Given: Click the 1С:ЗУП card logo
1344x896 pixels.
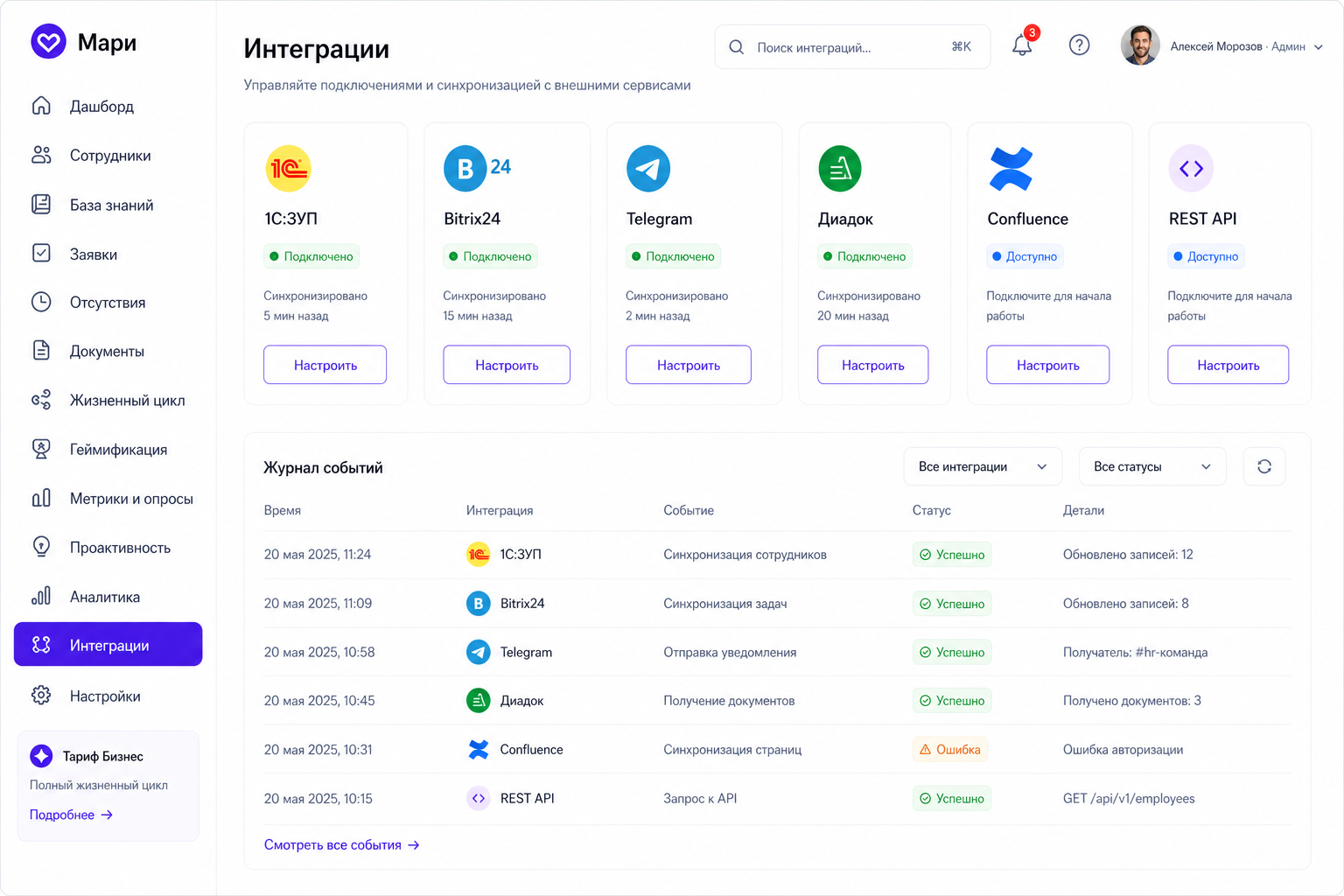Looking at the screenshot, I should 288,168.
